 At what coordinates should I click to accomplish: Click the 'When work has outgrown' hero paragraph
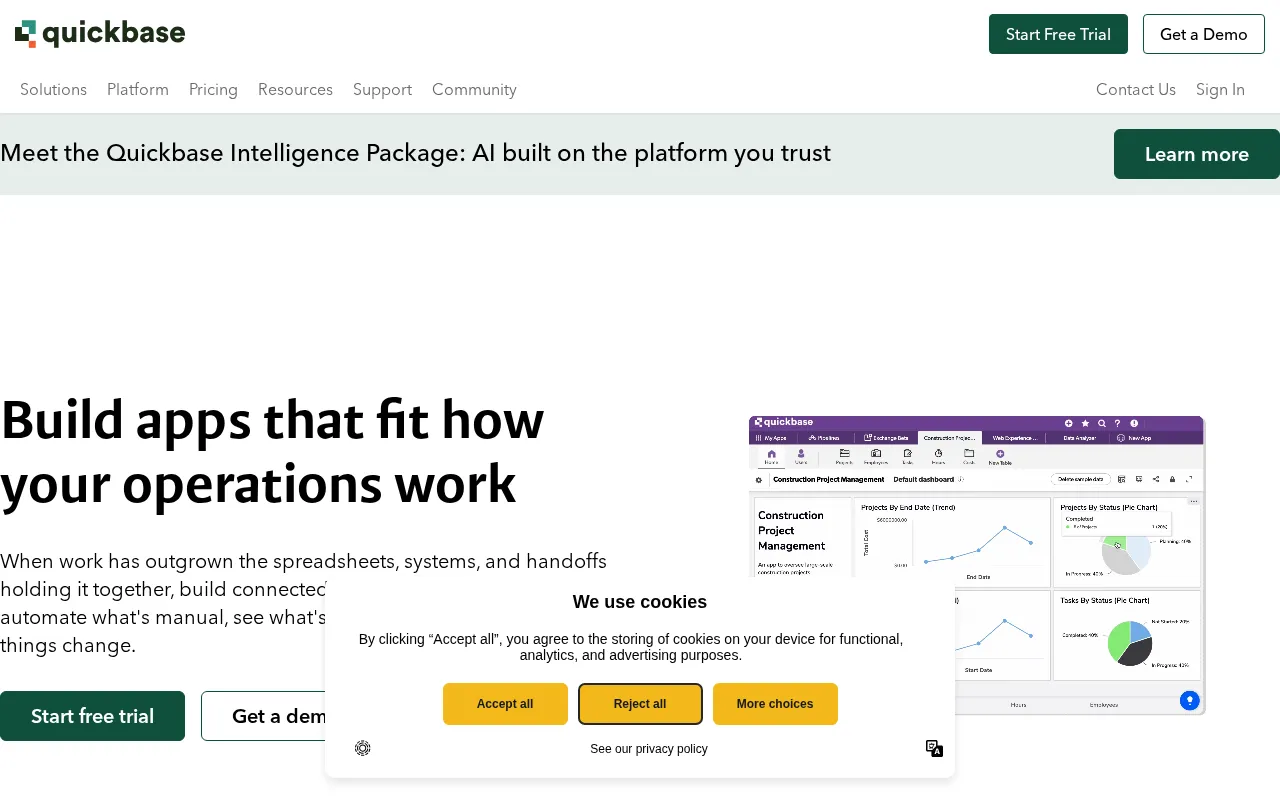(303, 603)
